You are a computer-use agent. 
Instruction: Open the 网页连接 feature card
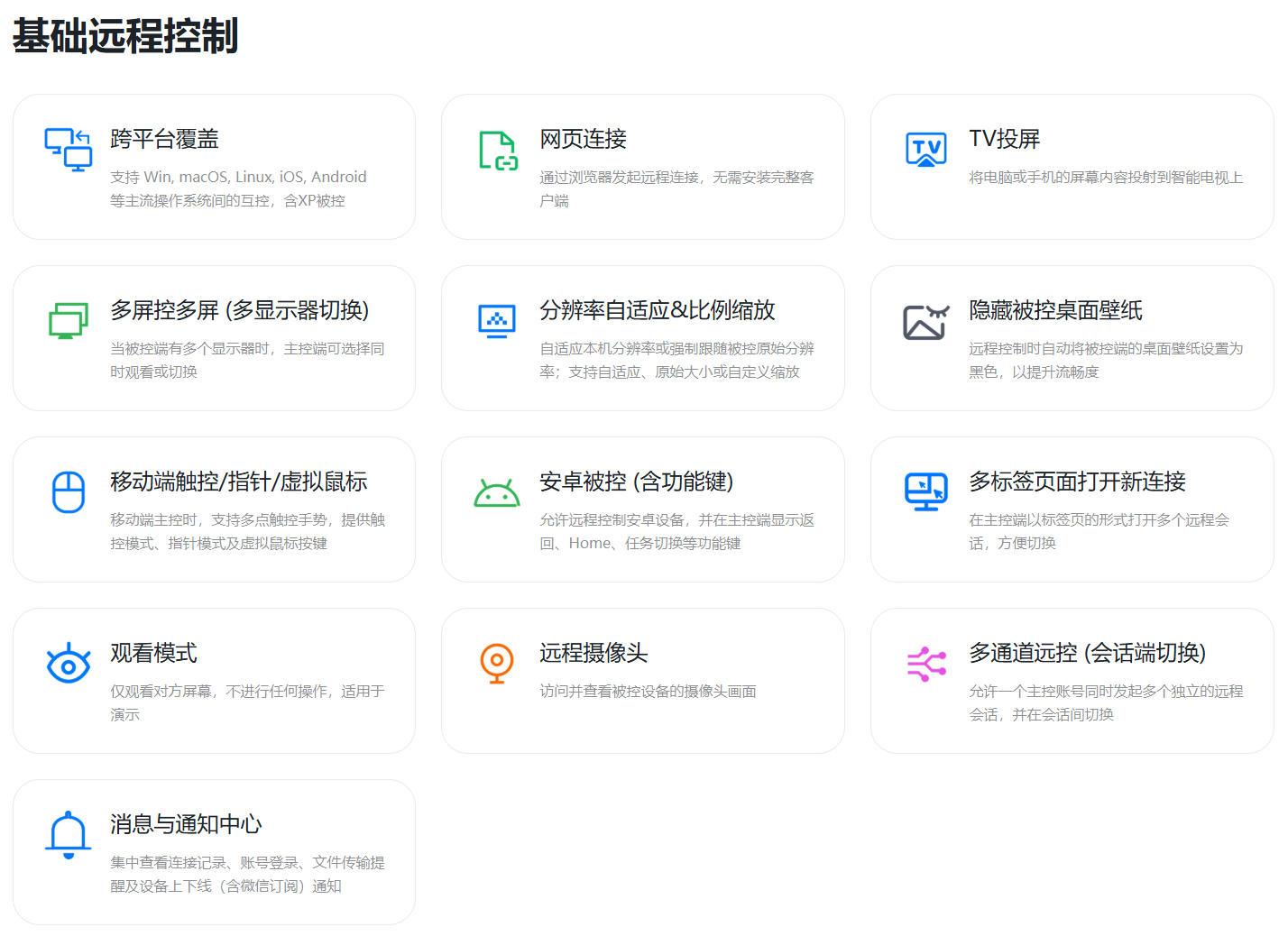click(x=642, y=167)
